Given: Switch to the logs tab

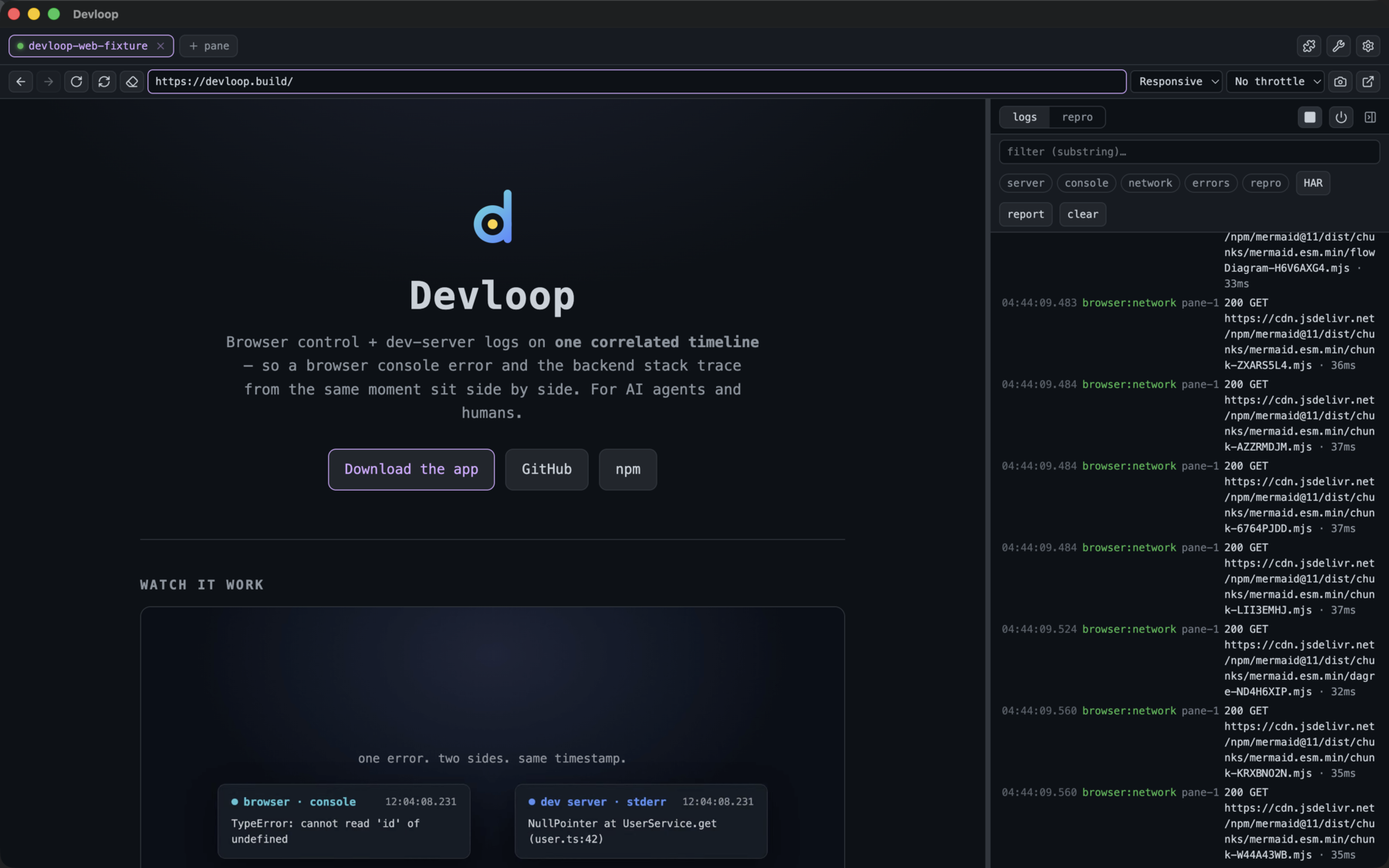Looking at the screenshot, I should 1025,117.
